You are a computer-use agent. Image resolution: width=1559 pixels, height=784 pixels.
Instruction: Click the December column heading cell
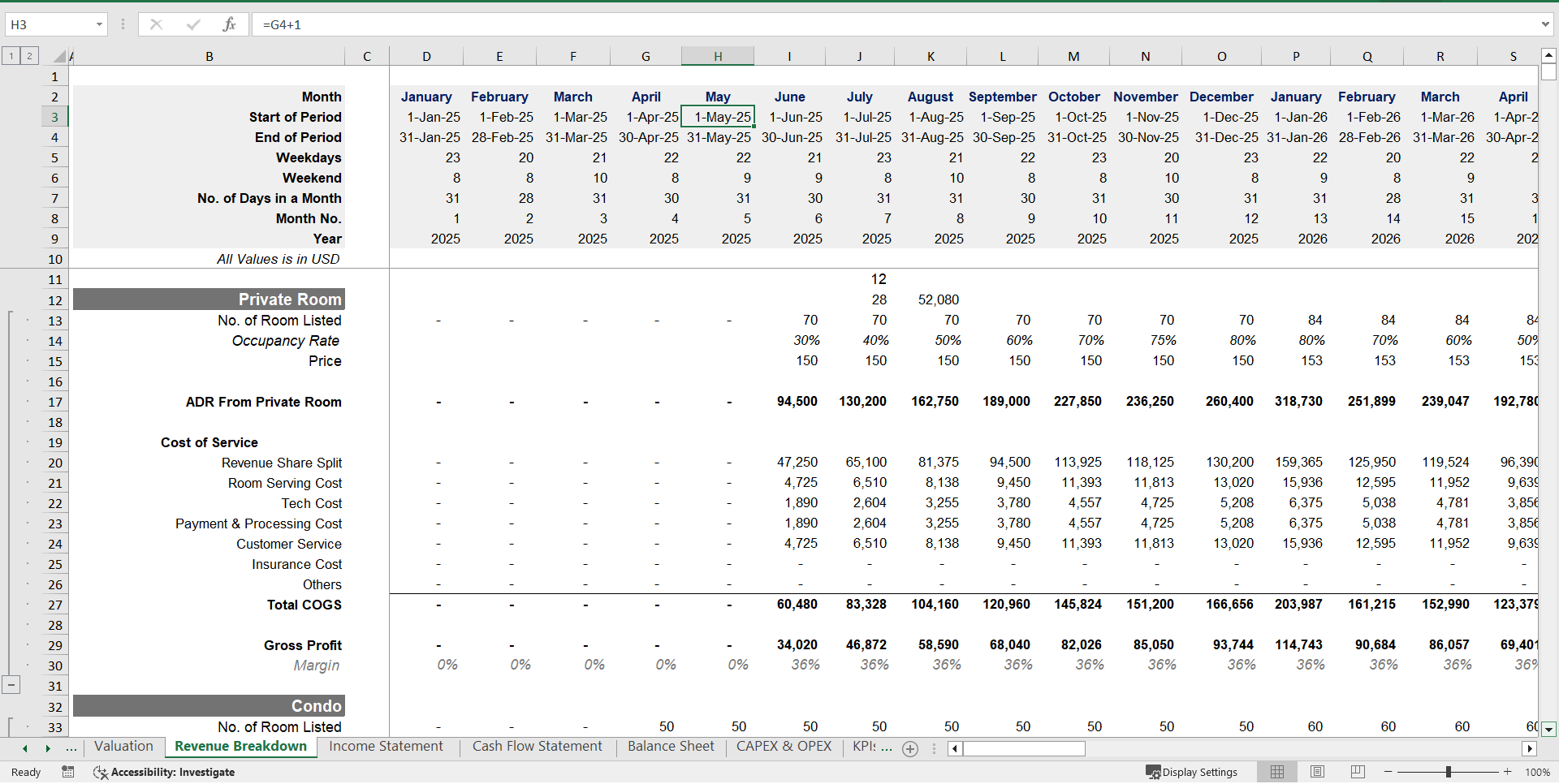tap(1221, 97)
